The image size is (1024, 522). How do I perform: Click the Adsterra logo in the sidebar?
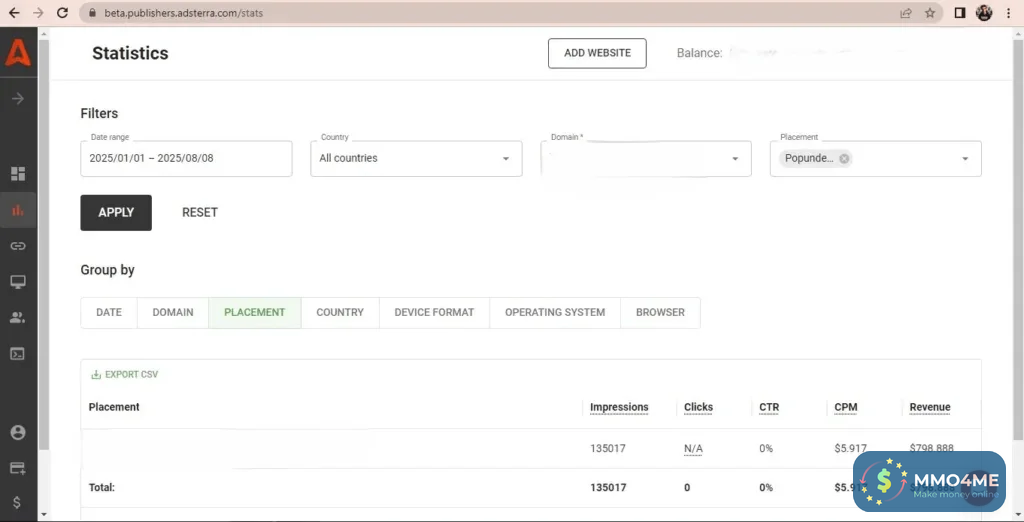pyautogui.click(x=18, y=52)
